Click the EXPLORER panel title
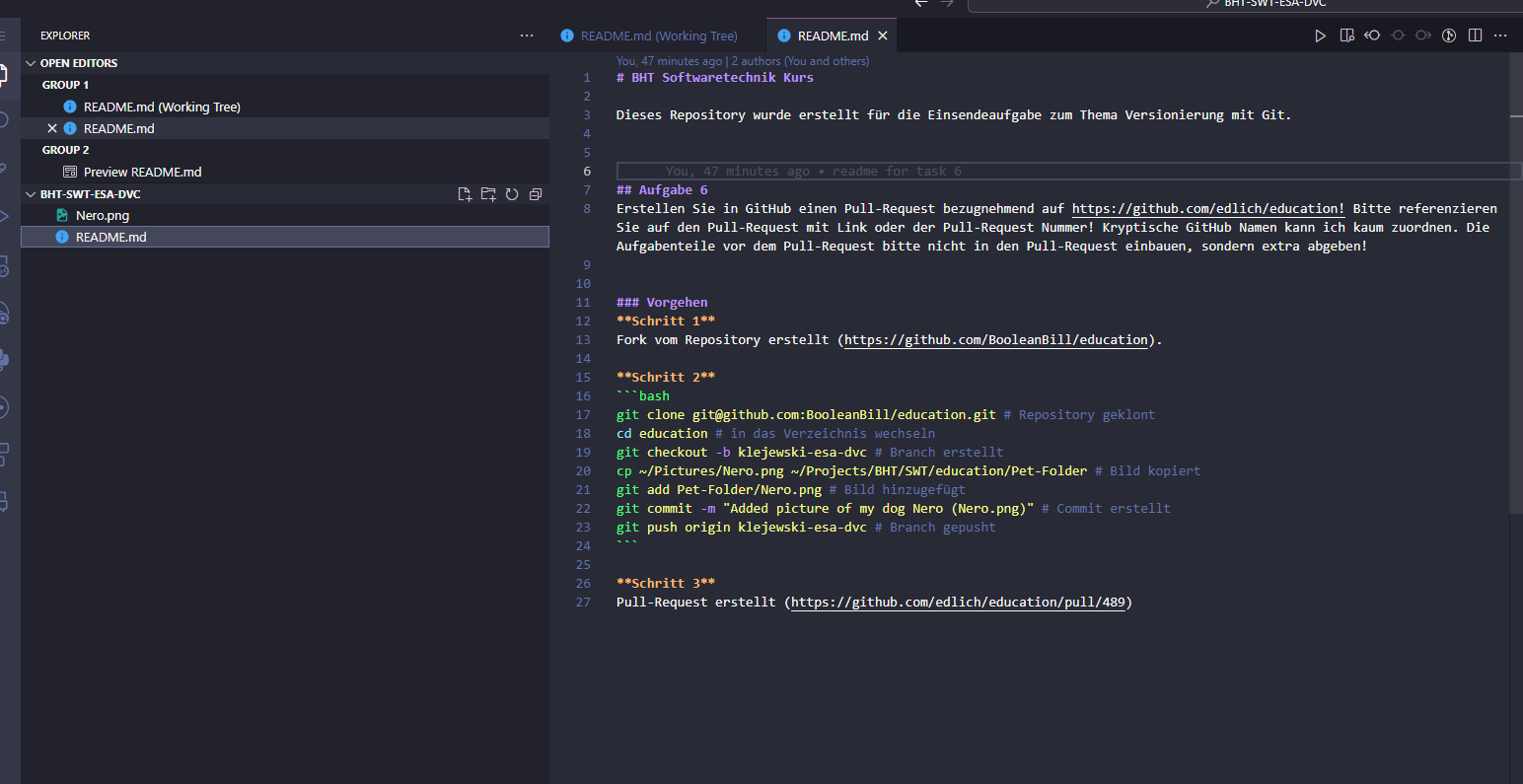Image resolution: width=1523 pixels, height=784 pixels. coord(65,36)
